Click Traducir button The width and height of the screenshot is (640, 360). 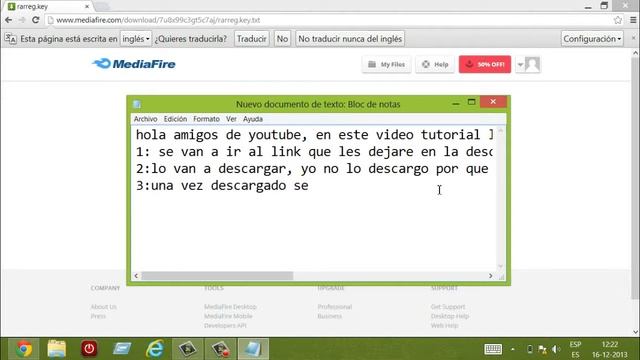click(x=251, y=39)
